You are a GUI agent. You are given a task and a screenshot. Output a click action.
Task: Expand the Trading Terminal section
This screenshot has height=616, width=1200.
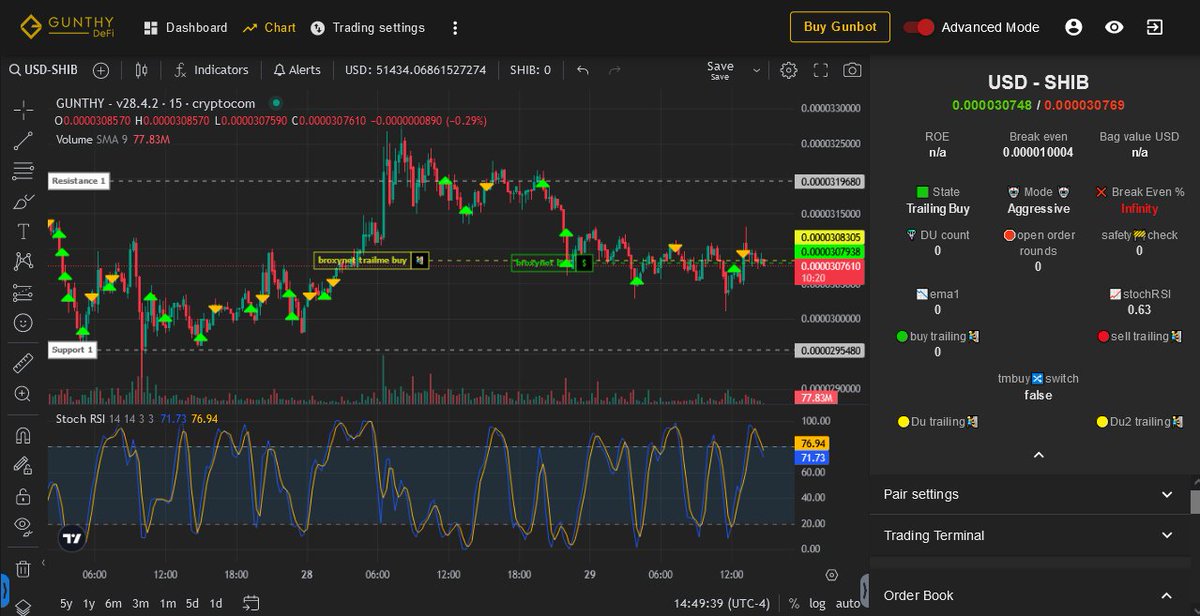tap(1029, 535)
